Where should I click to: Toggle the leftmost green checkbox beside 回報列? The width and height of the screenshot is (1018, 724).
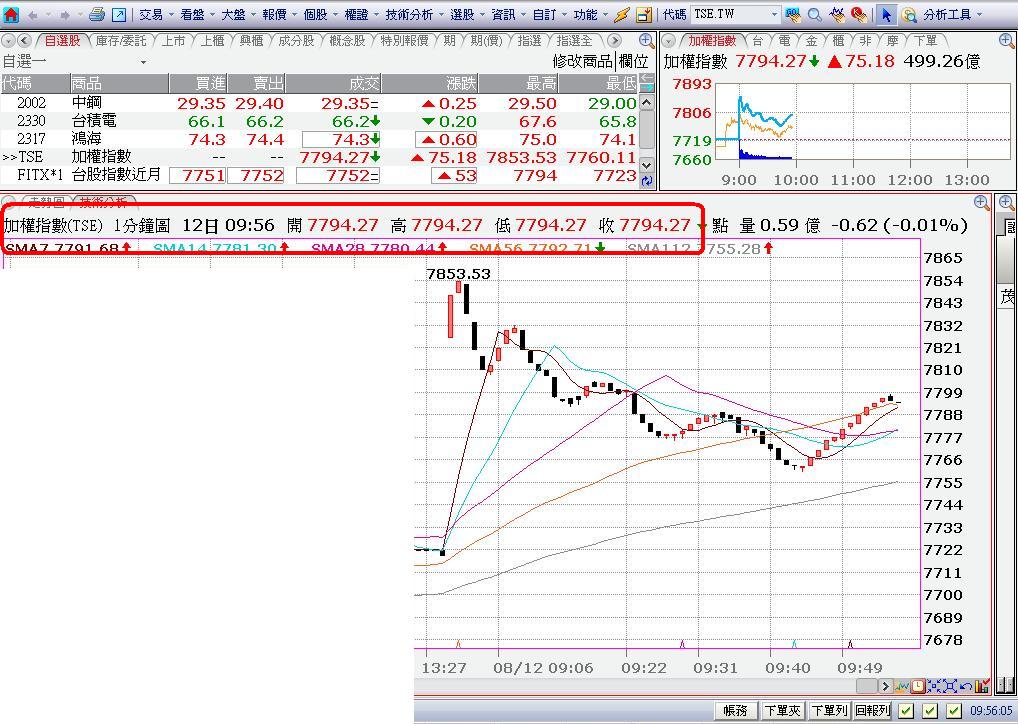pyautogui.click(x=906, y=711)
